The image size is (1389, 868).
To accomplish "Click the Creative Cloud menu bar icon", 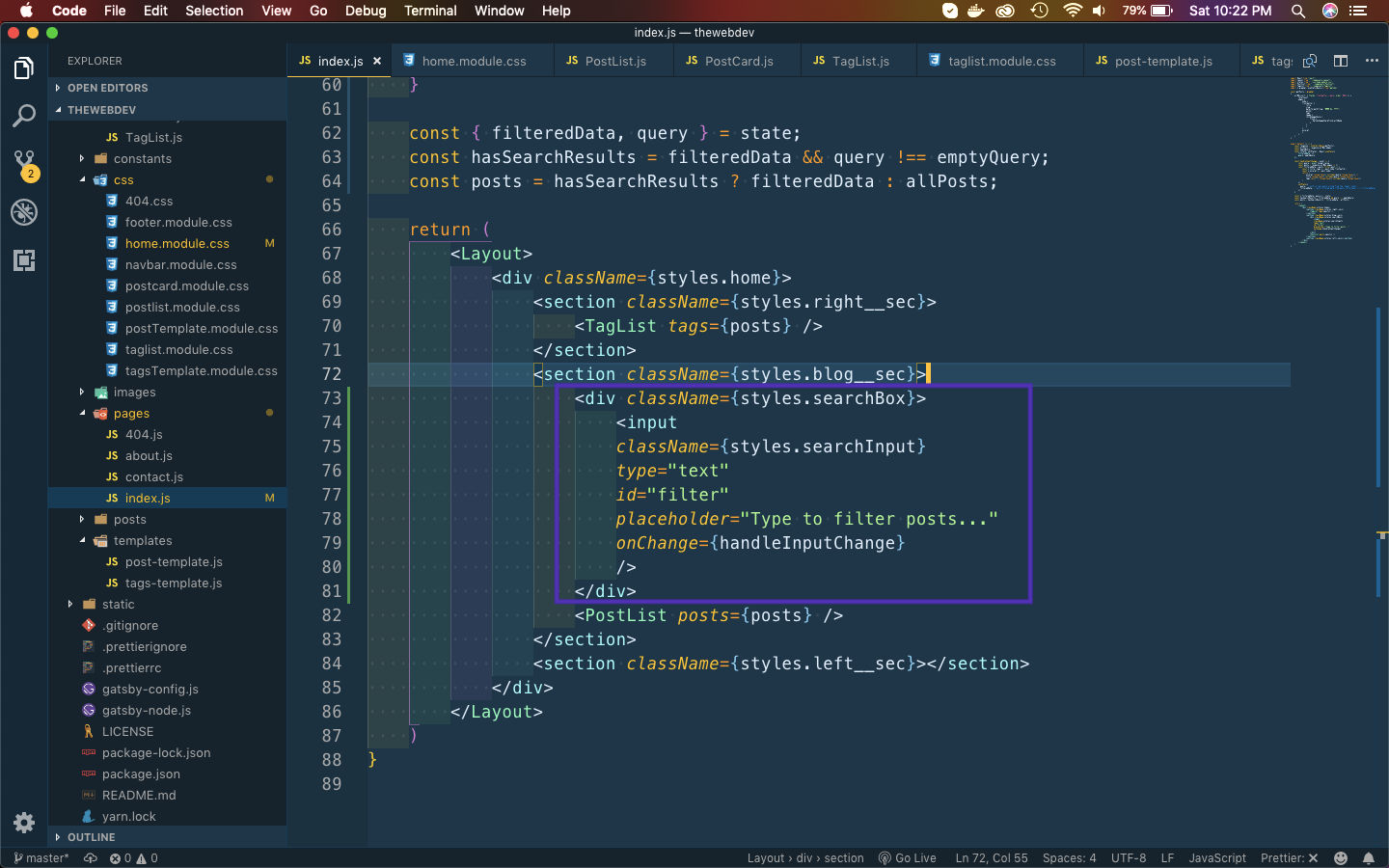I will [1007, 11].
